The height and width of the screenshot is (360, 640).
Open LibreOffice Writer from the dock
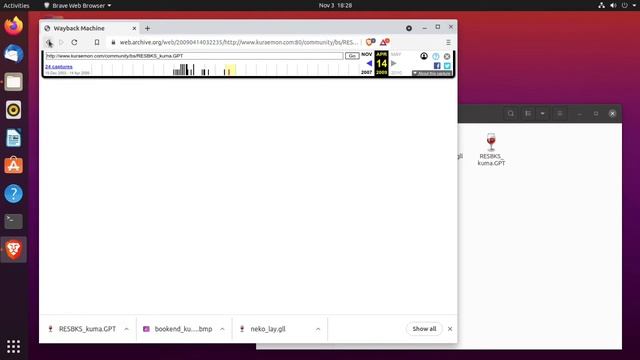pyautogui.click(x=13, y=138)
